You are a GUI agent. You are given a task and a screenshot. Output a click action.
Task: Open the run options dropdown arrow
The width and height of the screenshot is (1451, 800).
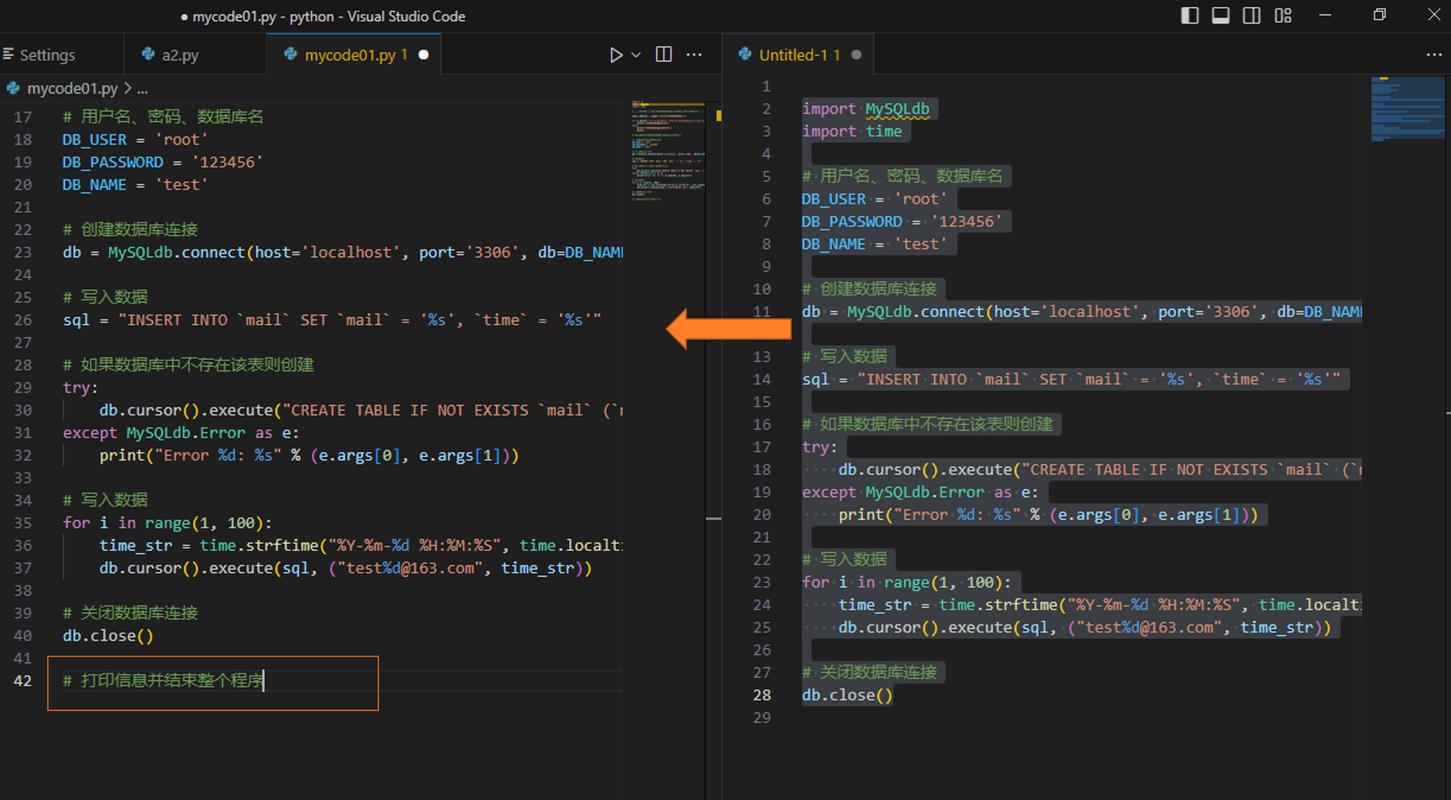click(636, 55)
